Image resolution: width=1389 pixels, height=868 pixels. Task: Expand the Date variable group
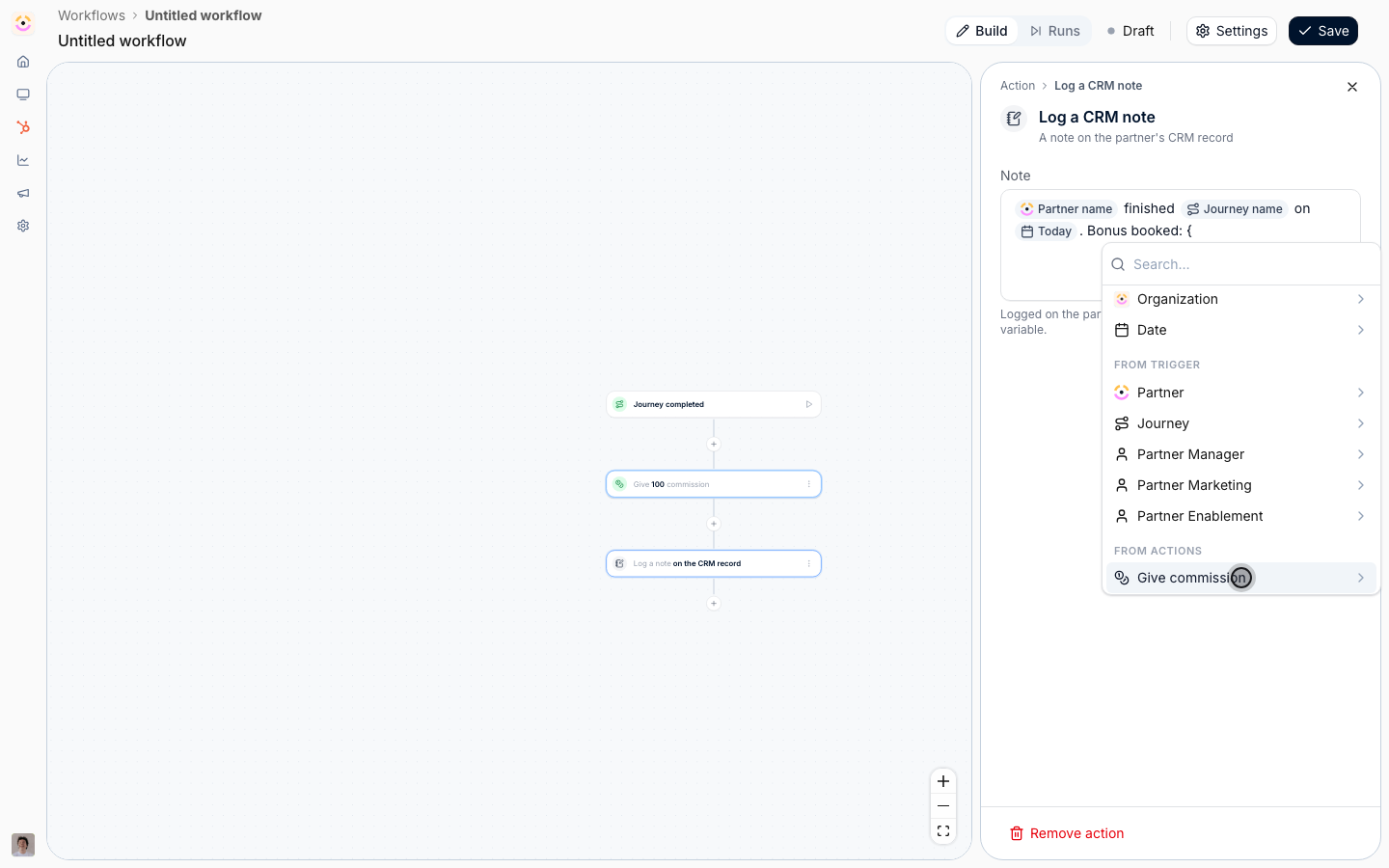tap(1241, 330)
